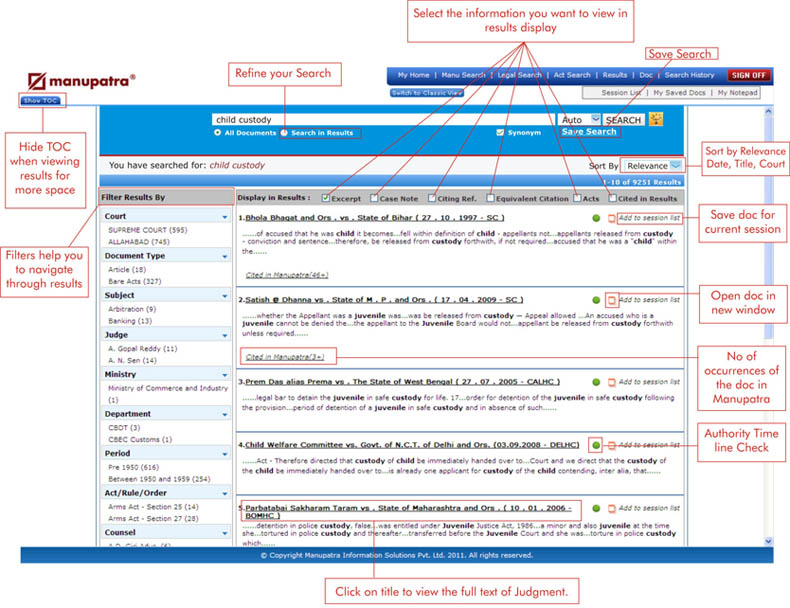Open Session List link
Image resolution: width=790 pixels, height=608 pixels.
pos(621,93)
